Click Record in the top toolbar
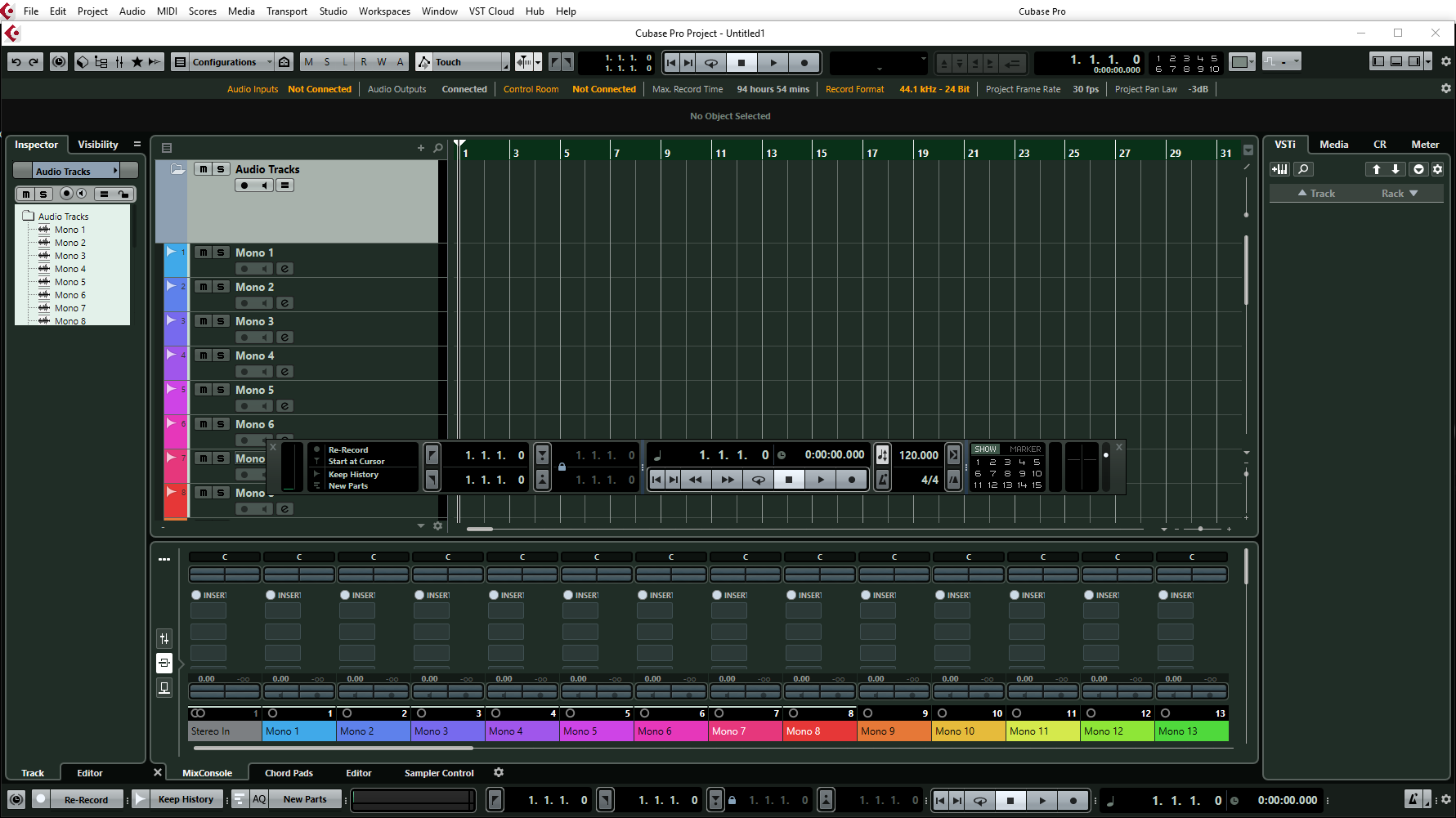1456x818 pixels. coord(804,62)
